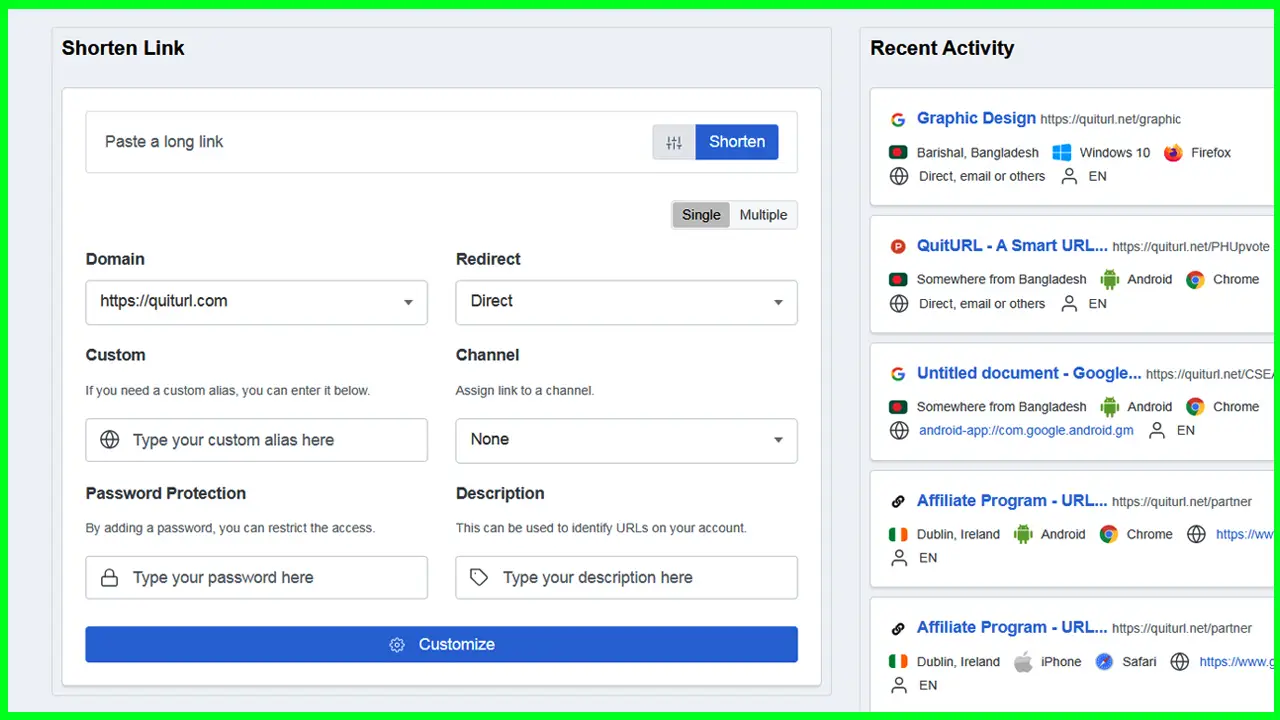Click the blue Customize button

click(x=441, y=645)
